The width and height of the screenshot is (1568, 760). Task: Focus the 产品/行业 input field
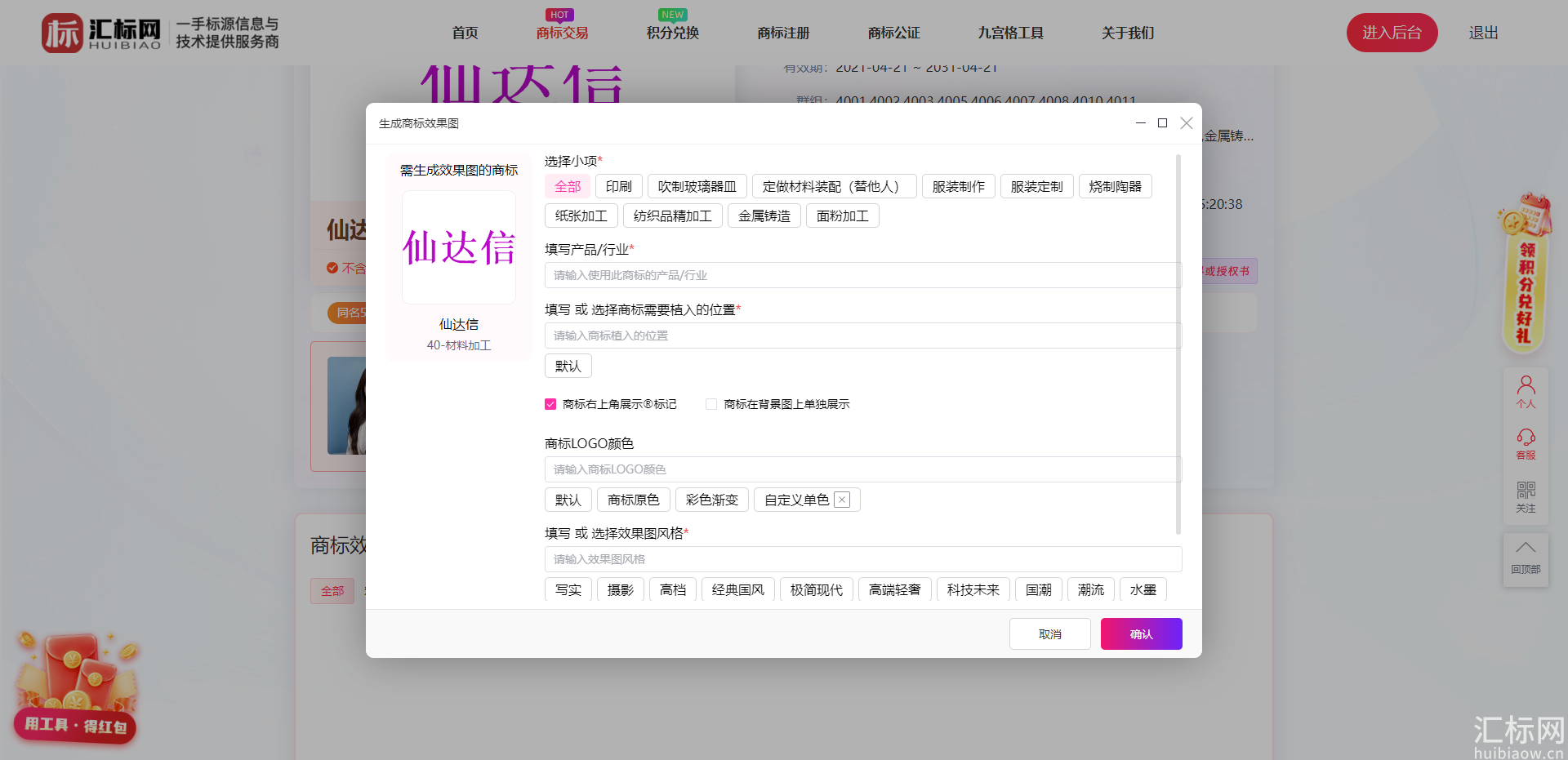coord(863,275)
